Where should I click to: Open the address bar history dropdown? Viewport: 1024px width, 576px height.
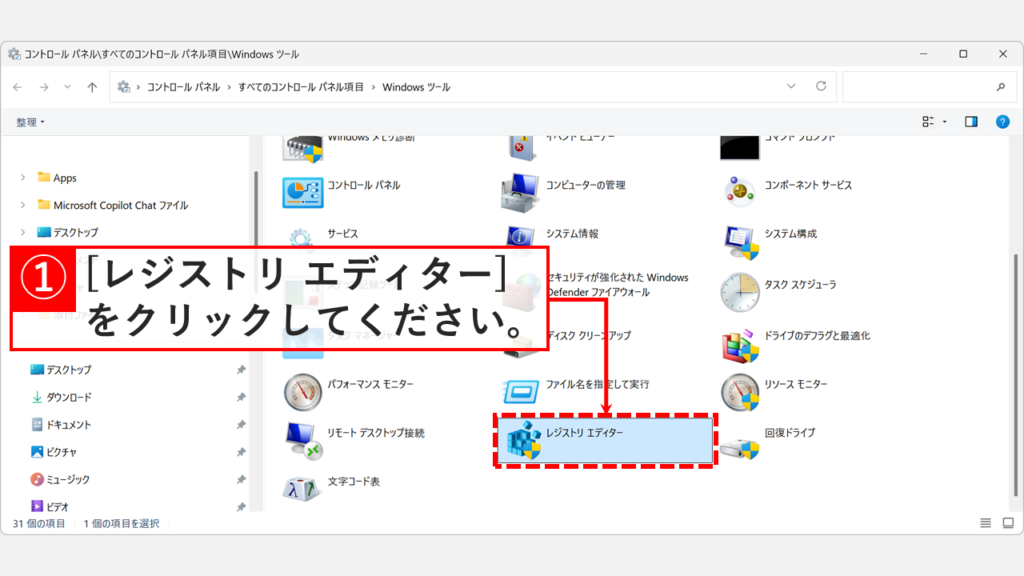click(793, 86)
